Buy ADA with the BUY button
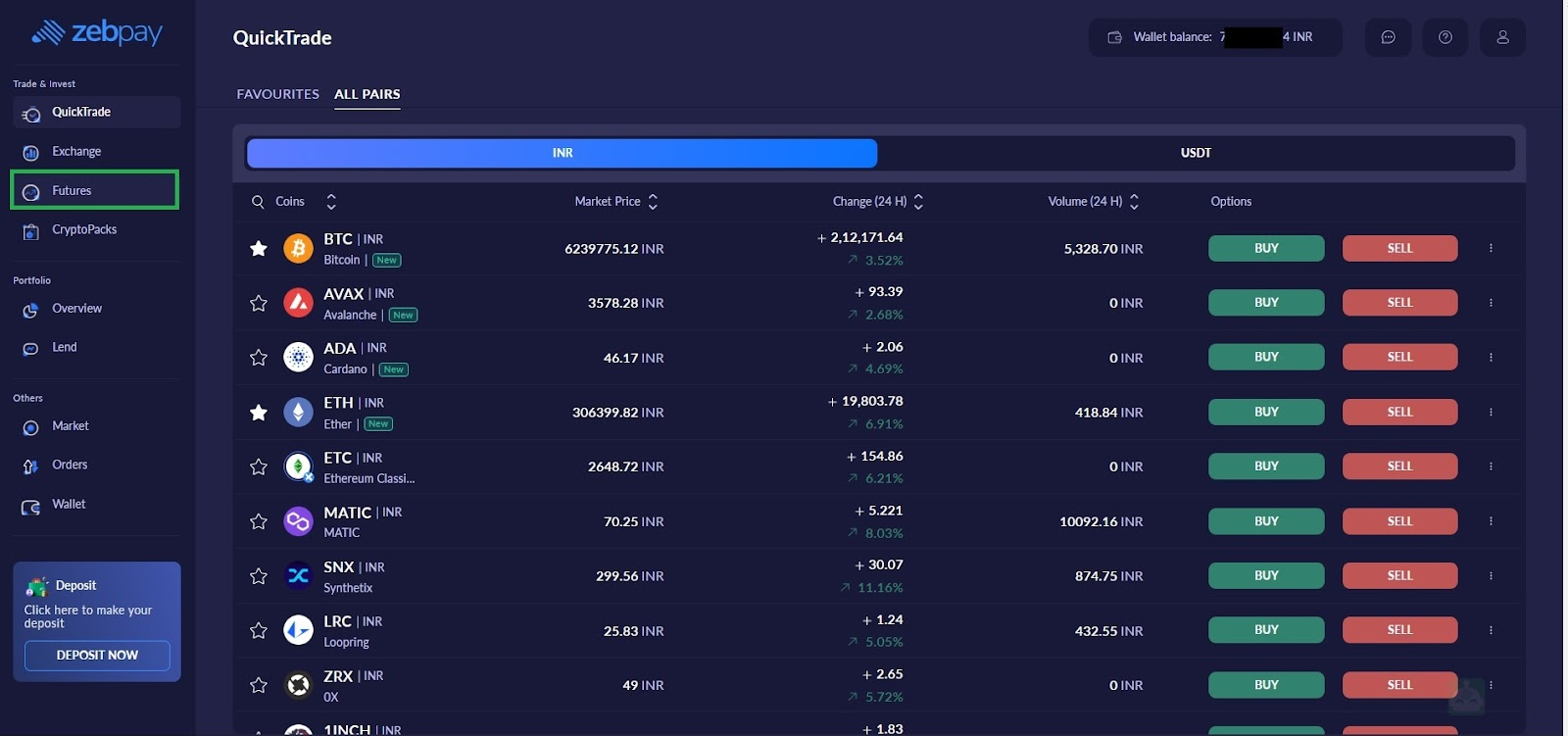The height and width of the screenshot is (736, 1568). pyautogui.click(x=1266, y=358)
